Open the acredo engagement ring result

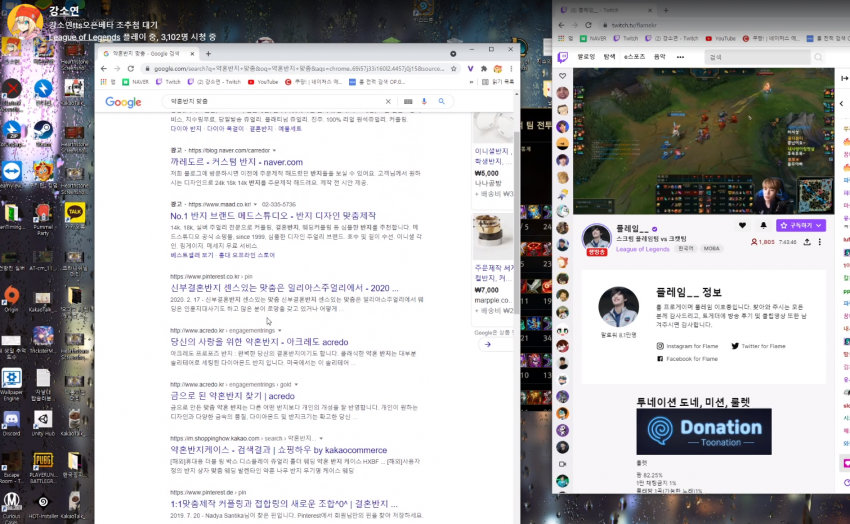(259, 342)
